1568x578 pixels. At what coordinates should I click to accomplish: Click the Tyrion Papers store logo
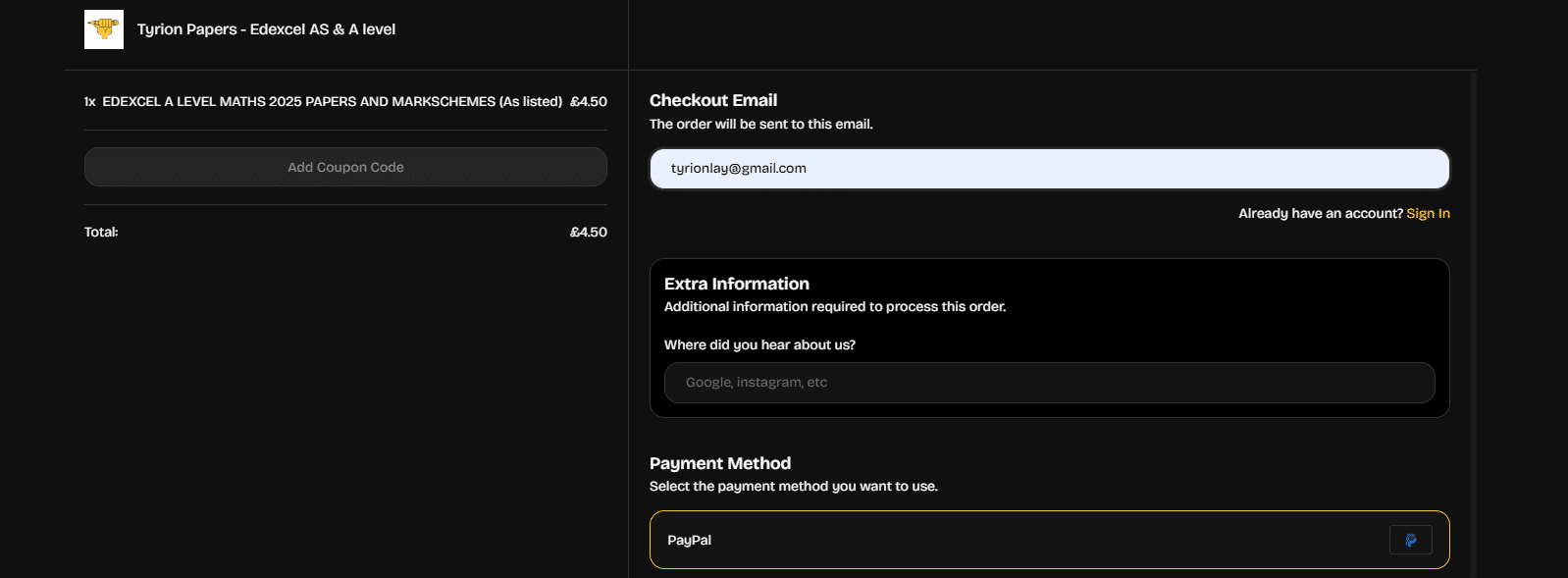pos(104,29)
